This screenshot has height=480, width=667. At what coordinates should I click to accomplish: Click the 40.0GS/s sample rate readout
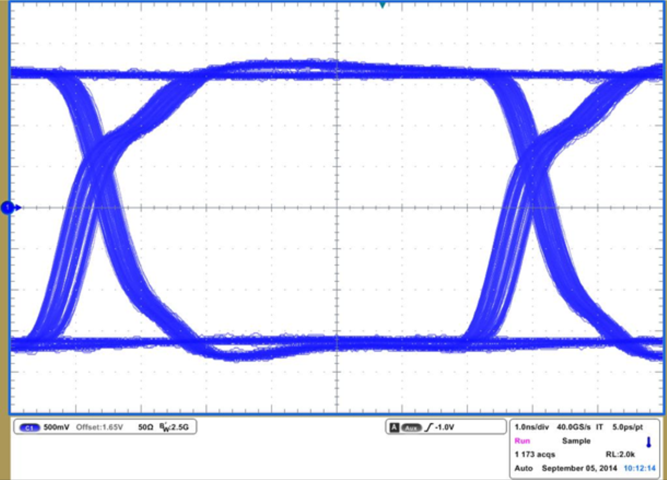pyautogui.click(x=573, y=427)
